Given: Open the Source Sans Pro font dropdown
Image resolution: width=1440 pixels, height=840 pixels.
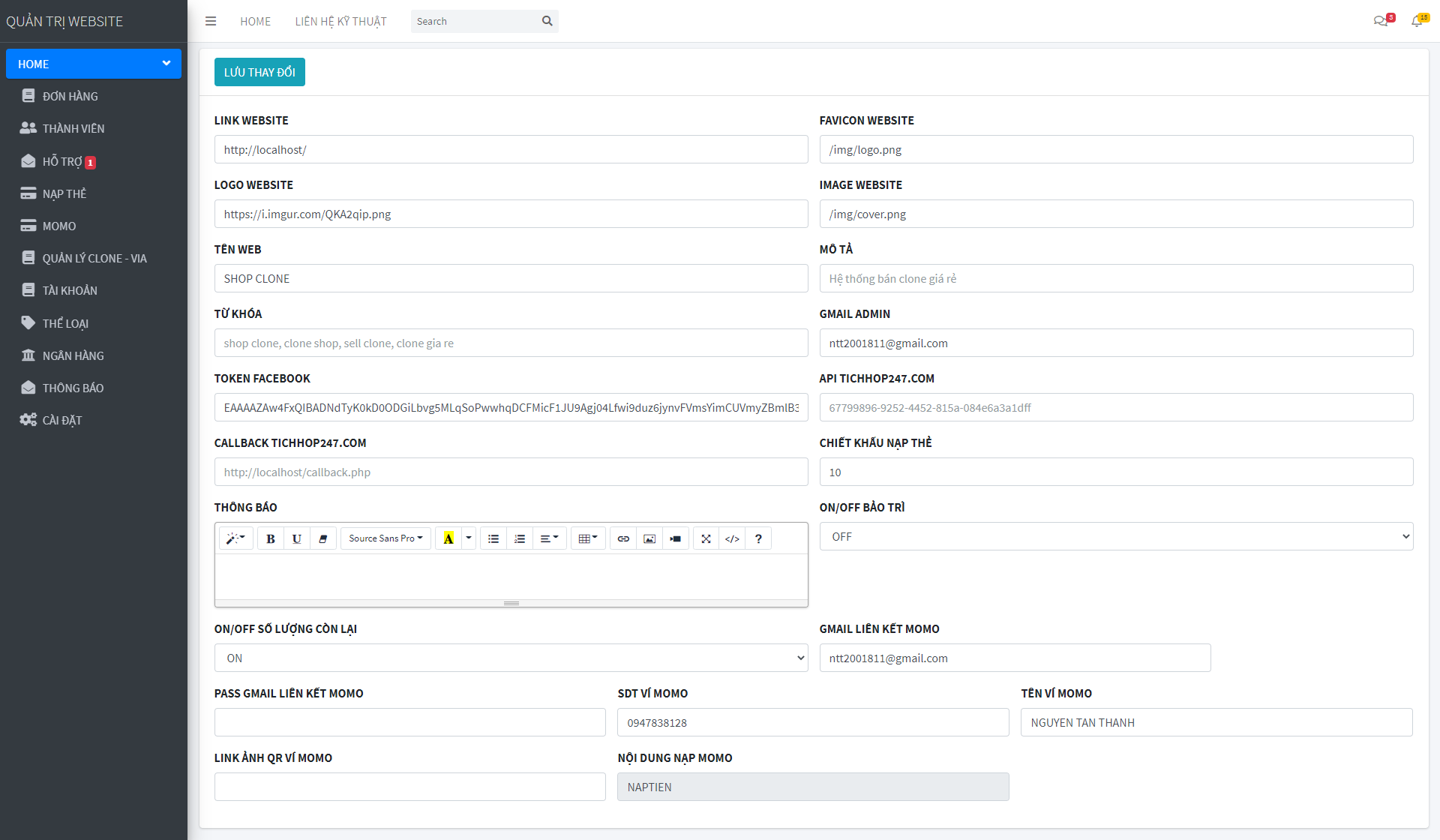Looking at the screenshot, I should pyautogui.click(x=385, y=538).
